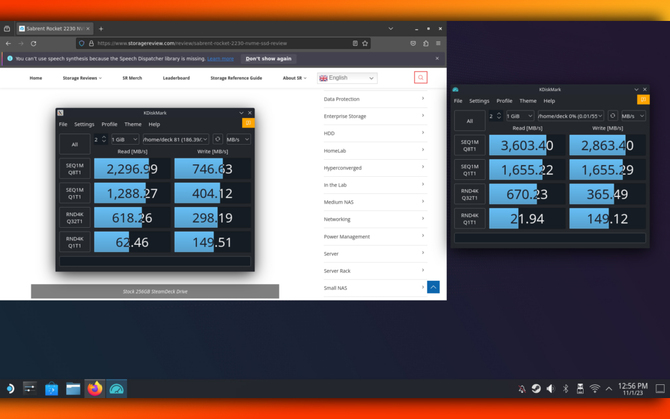Open tracking protection shield in address bar
The width and height of the screenshot is (670, 419).
[82, 43]
